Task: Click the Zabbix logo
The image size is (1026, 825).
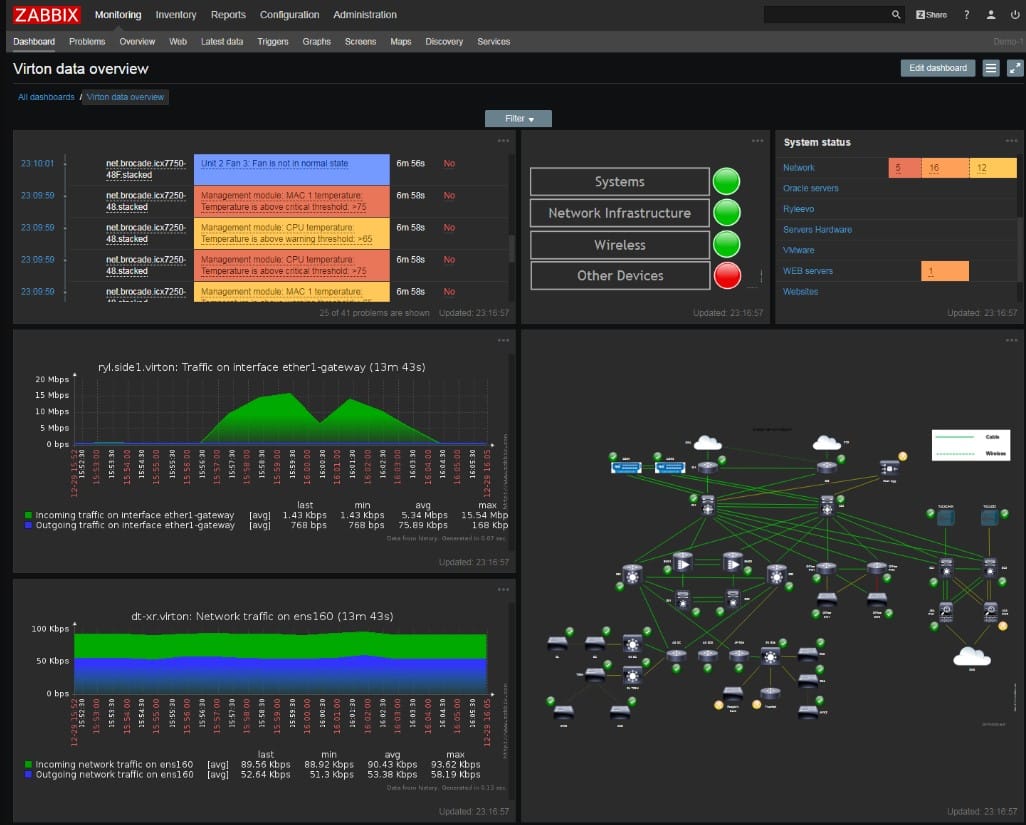Action: pos(46,14)
